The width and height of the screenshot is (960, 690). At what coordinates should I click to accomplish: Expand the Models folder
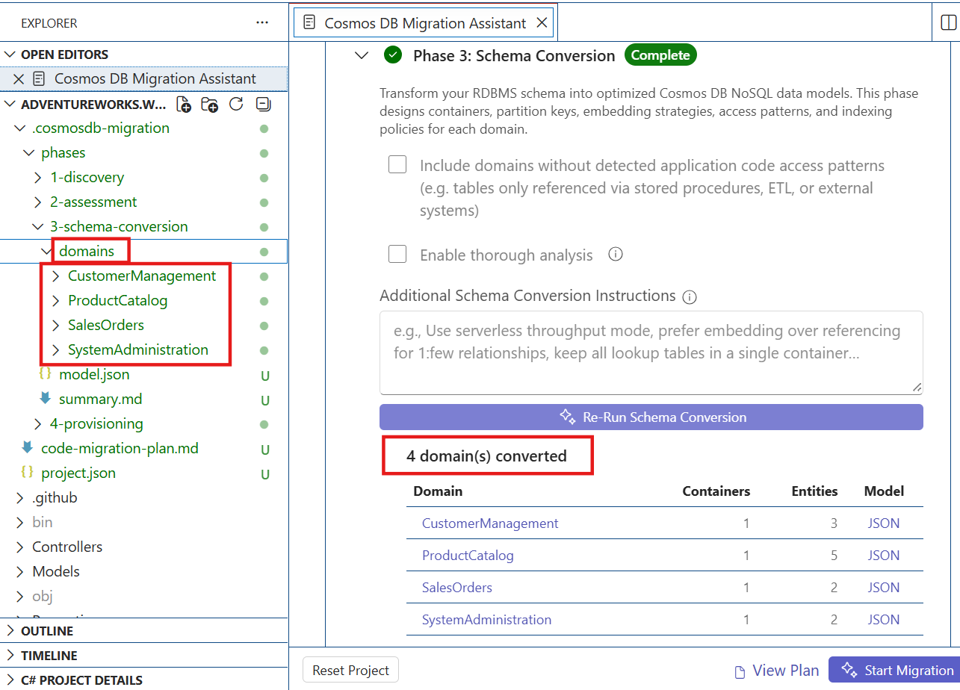point(20,571)
